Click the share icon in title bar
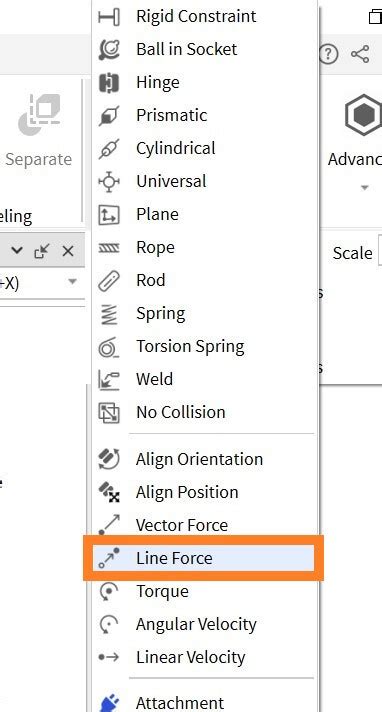This screenshot has height=712, width=382. click(360, 54)
